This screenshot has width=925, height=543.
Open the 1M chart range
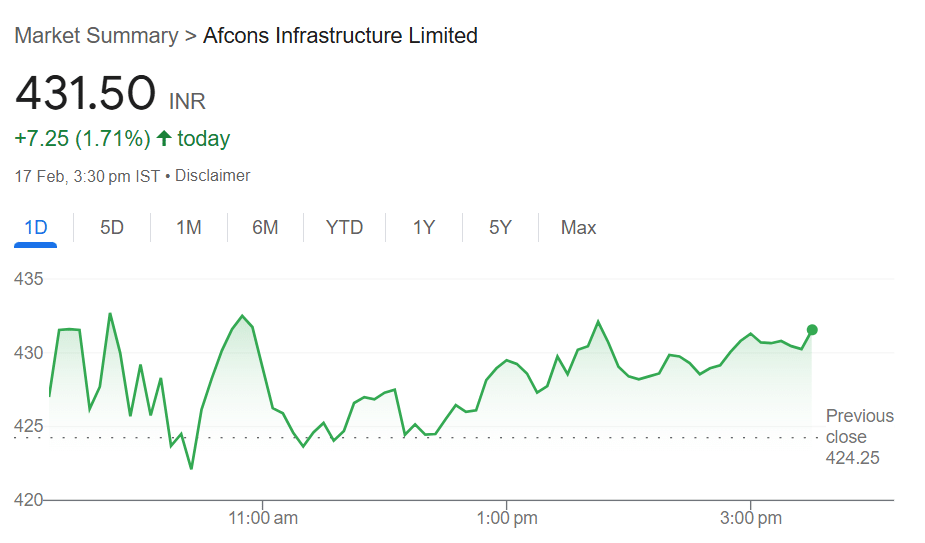click(x=189, y=228)
